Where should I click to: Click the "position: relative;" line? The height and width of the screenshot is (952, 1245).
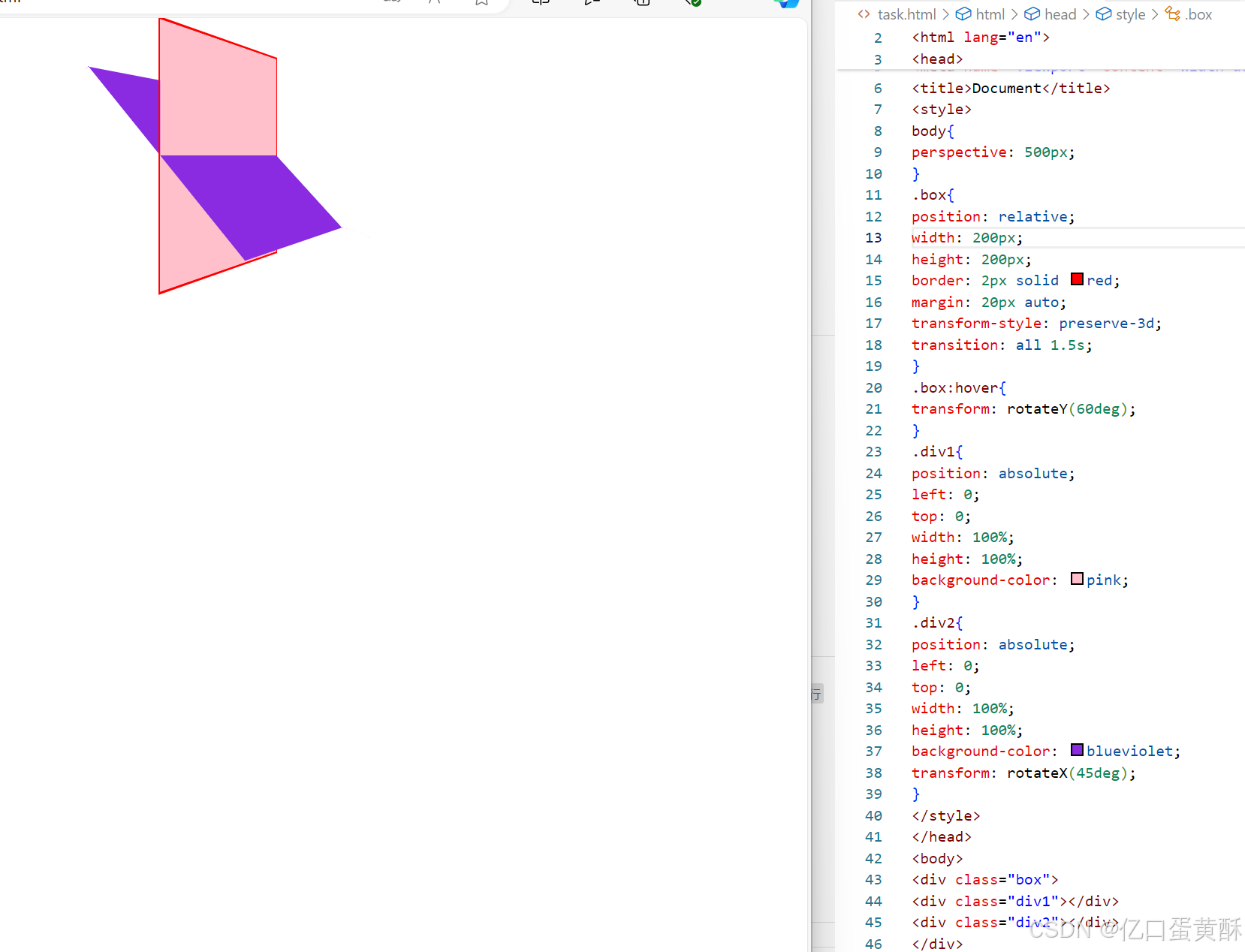(x=993, y=217)
